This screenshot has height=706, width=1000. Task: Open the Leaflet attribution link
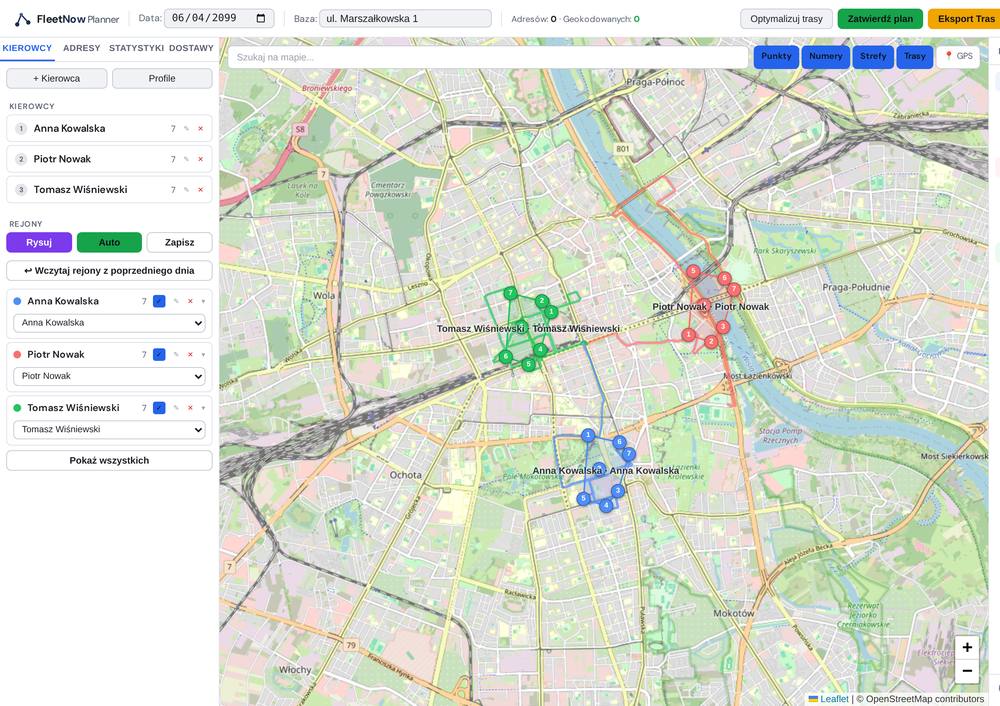pyautogui.click(x=834, y=699)
